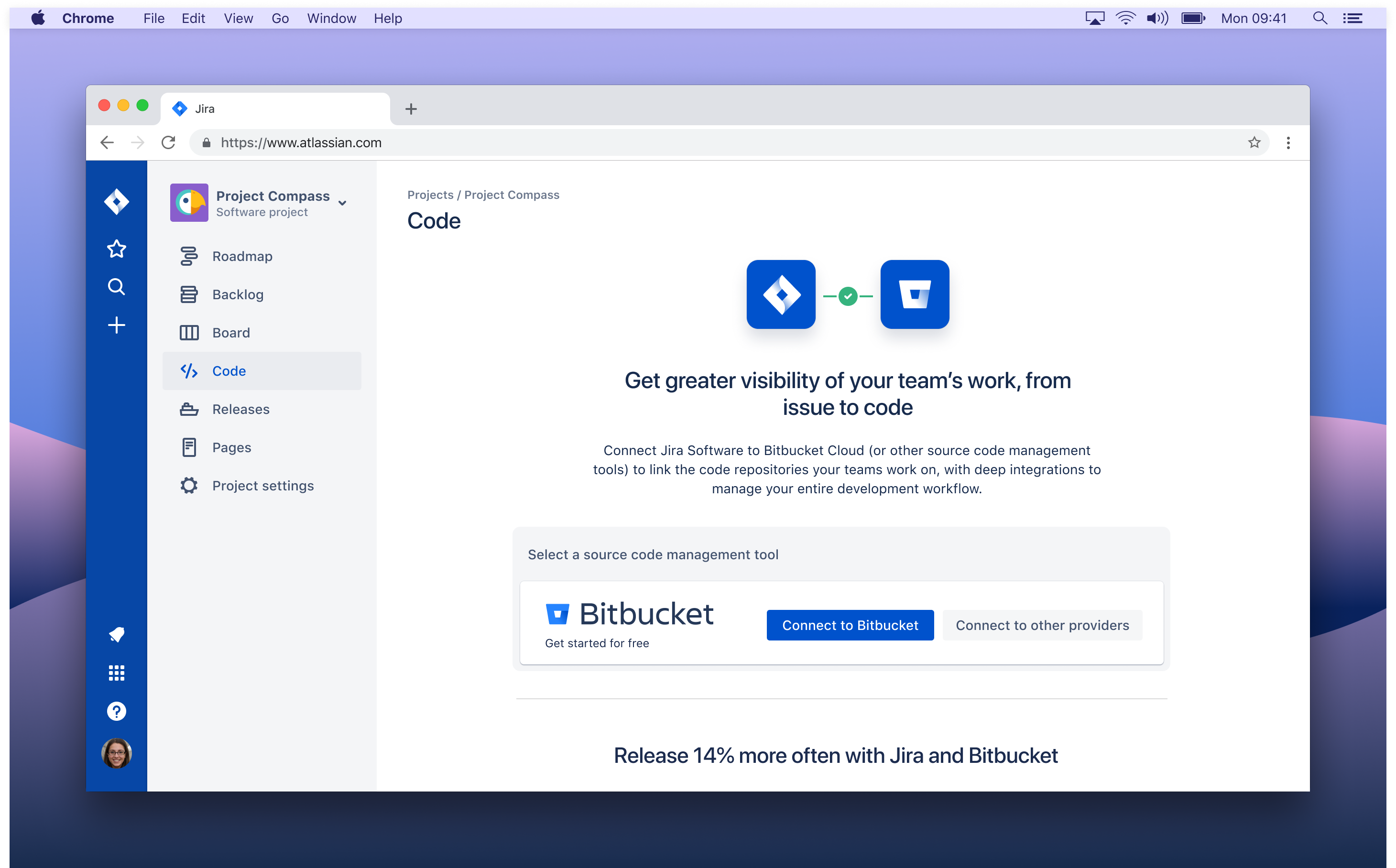
Task: Click the address bar lock icon
Action: (206, 142)
